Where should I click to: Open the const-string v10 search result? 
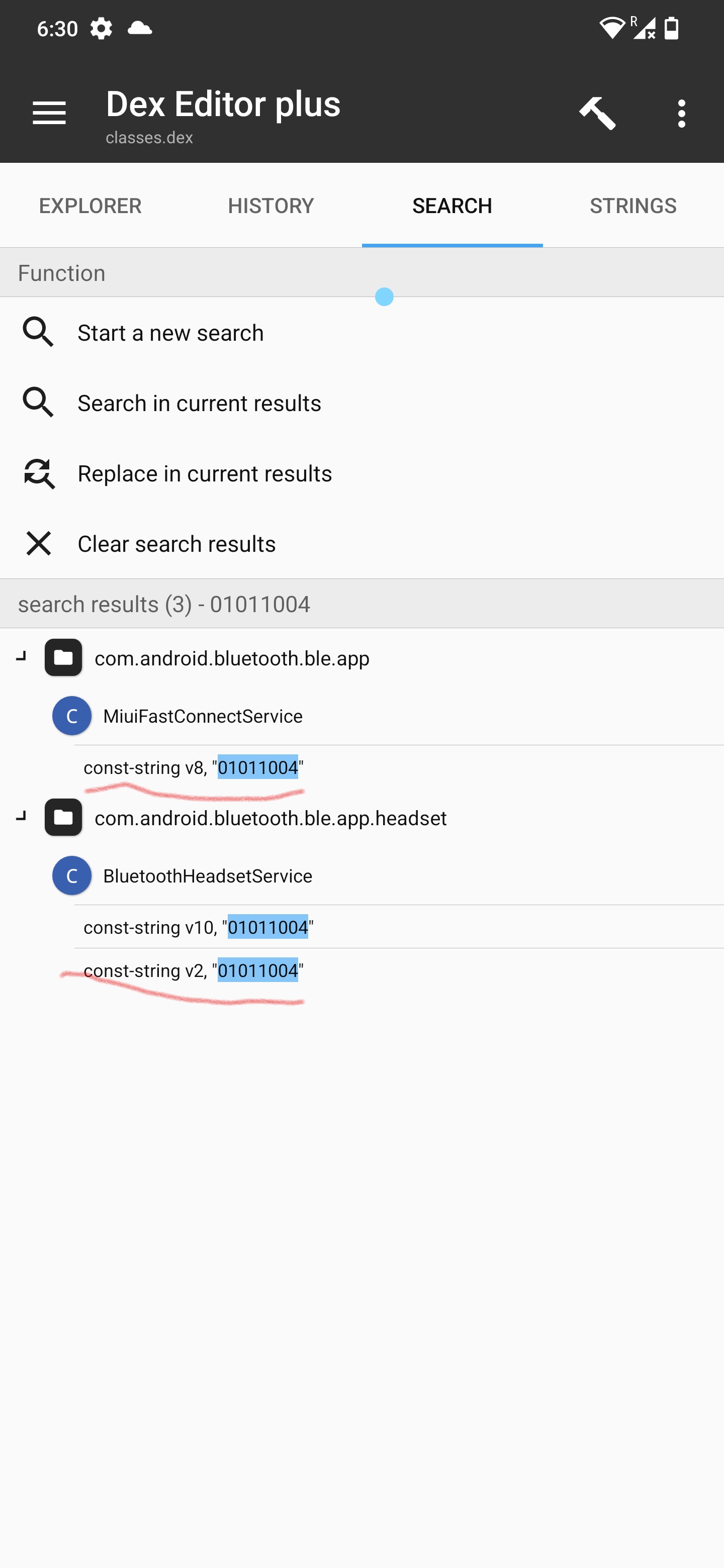(399, 926)
